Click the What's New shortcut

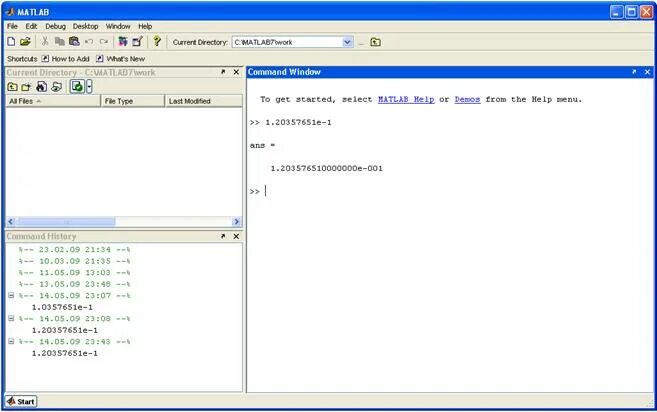(x=121, y=59)
